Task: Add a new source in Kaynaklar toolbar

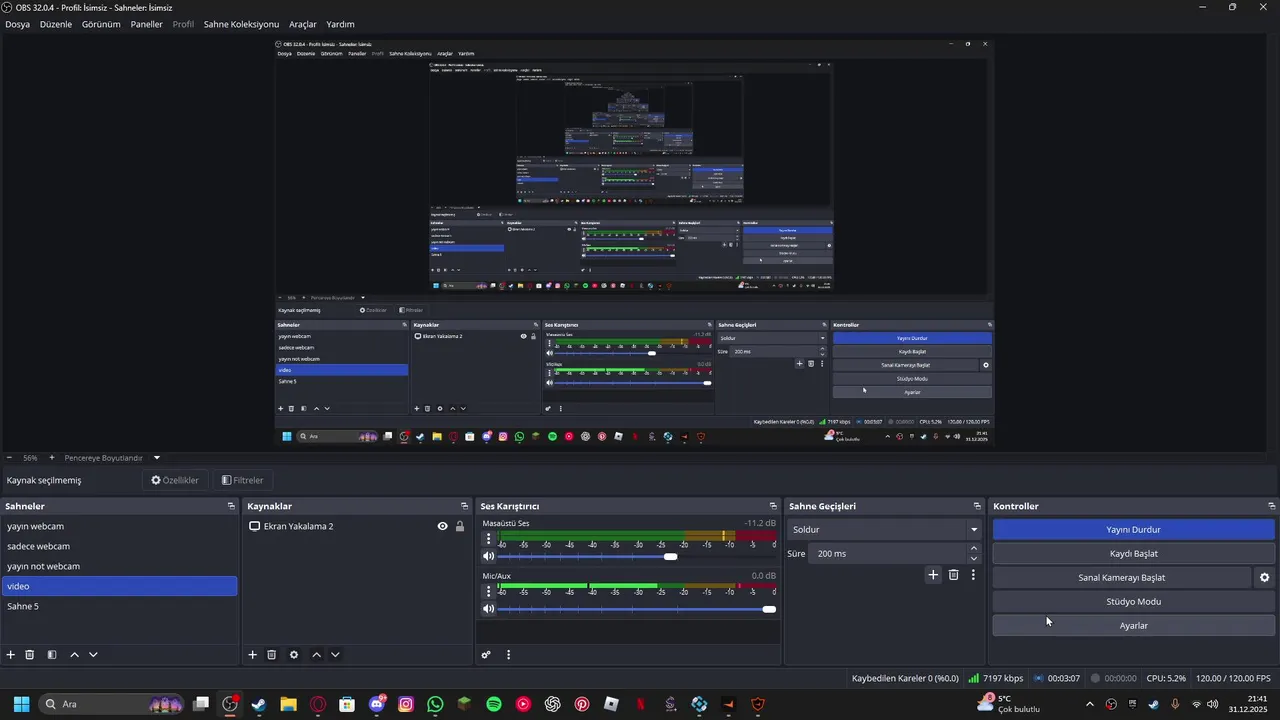Action: (253, 654)
